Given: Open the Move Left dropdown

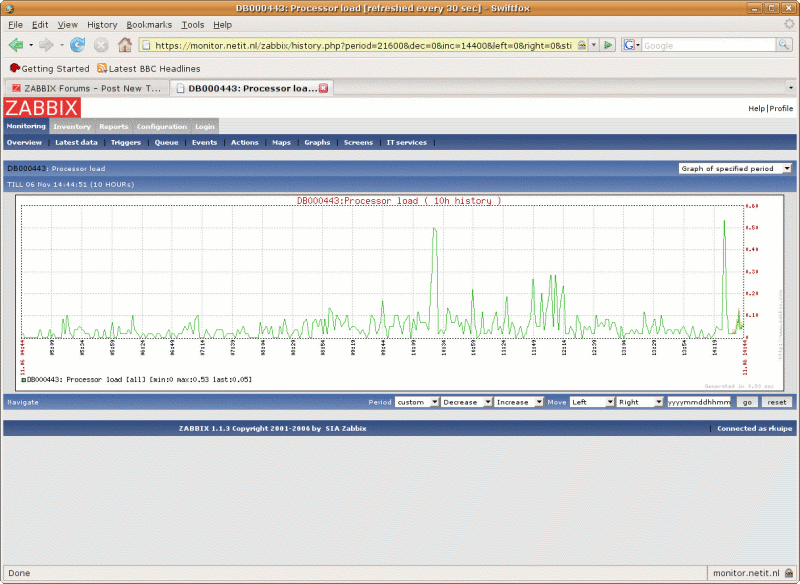Looking at the screenshot, I should [x=591, y=401].
